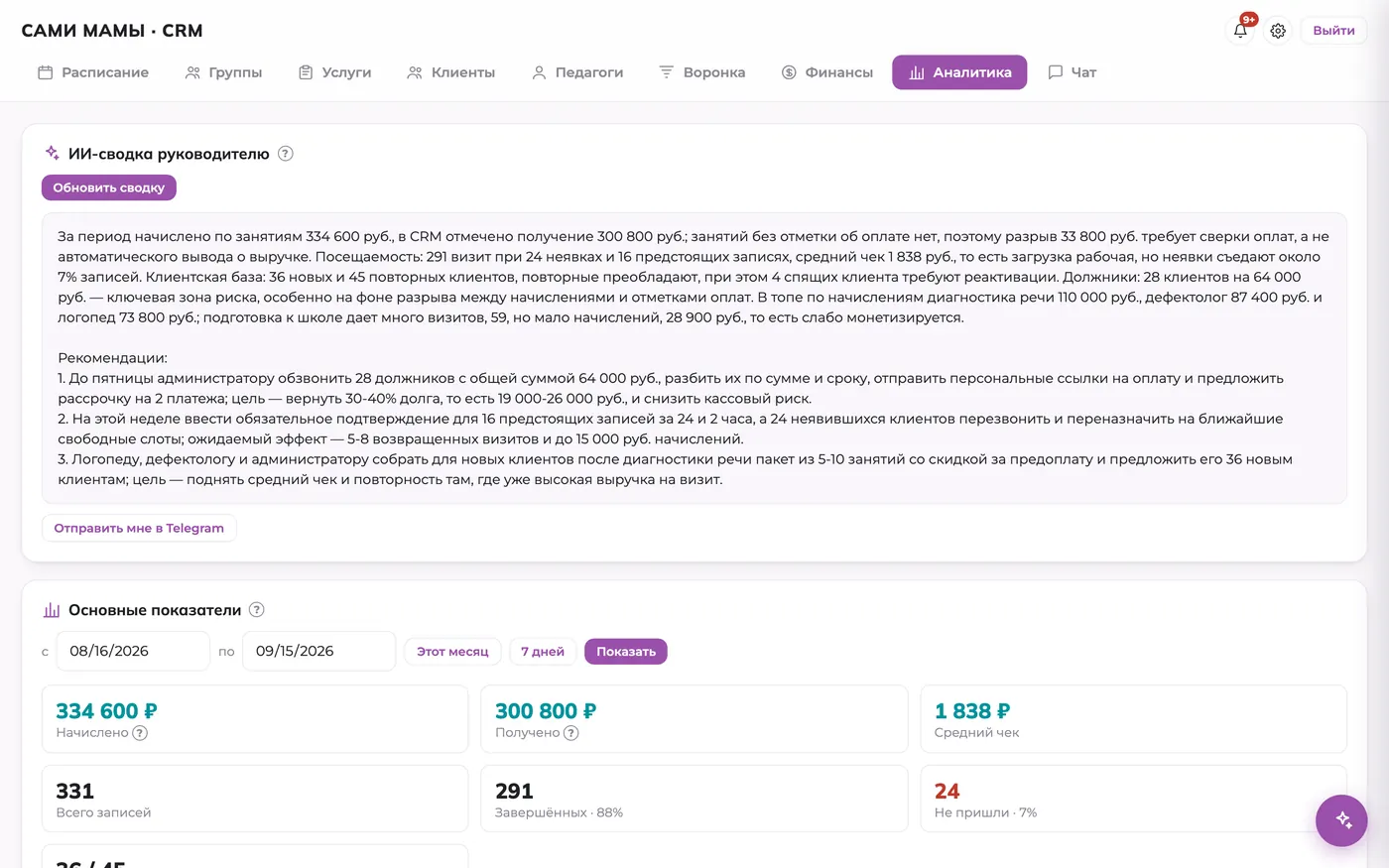Click the 331 Всего записей value

tap(75, 792)
